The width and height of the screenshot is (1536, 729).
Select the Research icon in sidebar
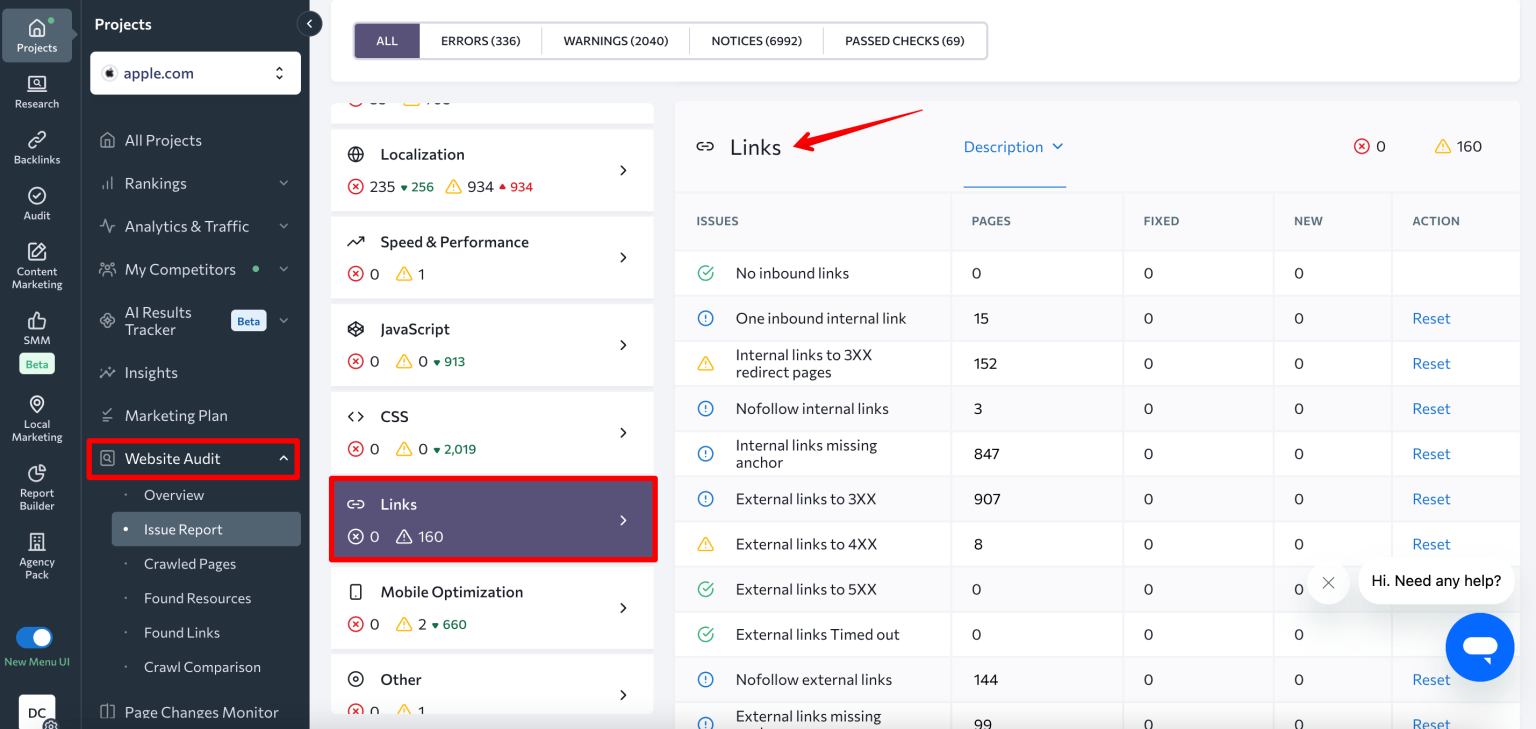(37, 87)
